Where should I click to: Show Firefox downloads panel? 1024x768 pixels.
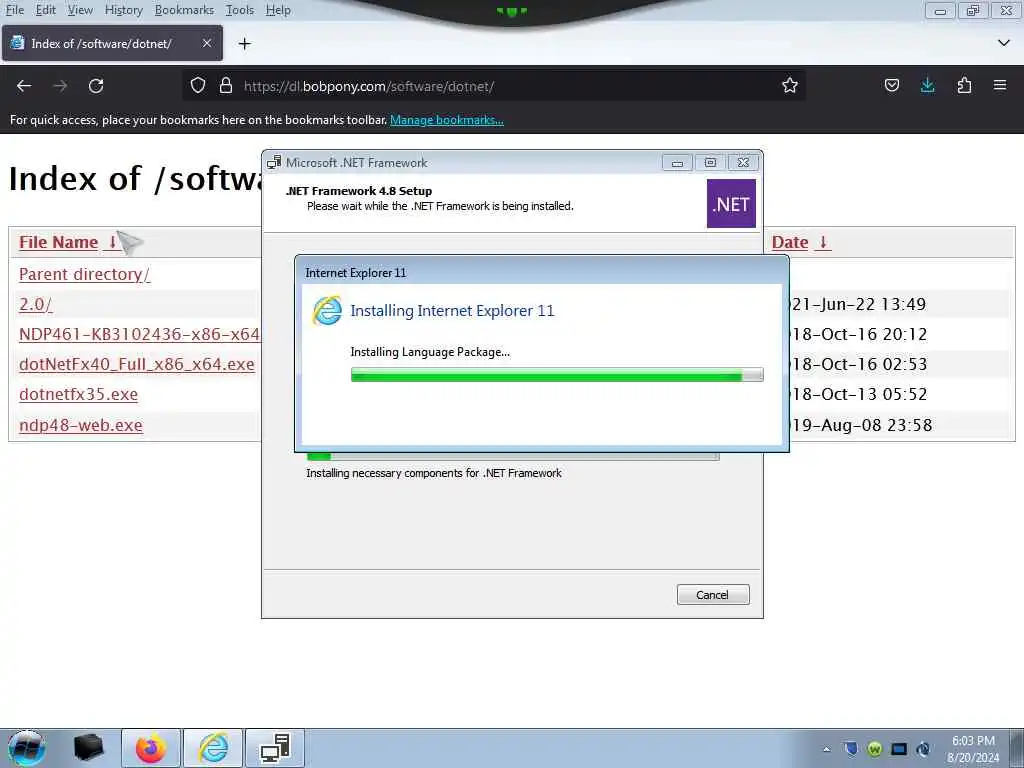click(927, 86)
